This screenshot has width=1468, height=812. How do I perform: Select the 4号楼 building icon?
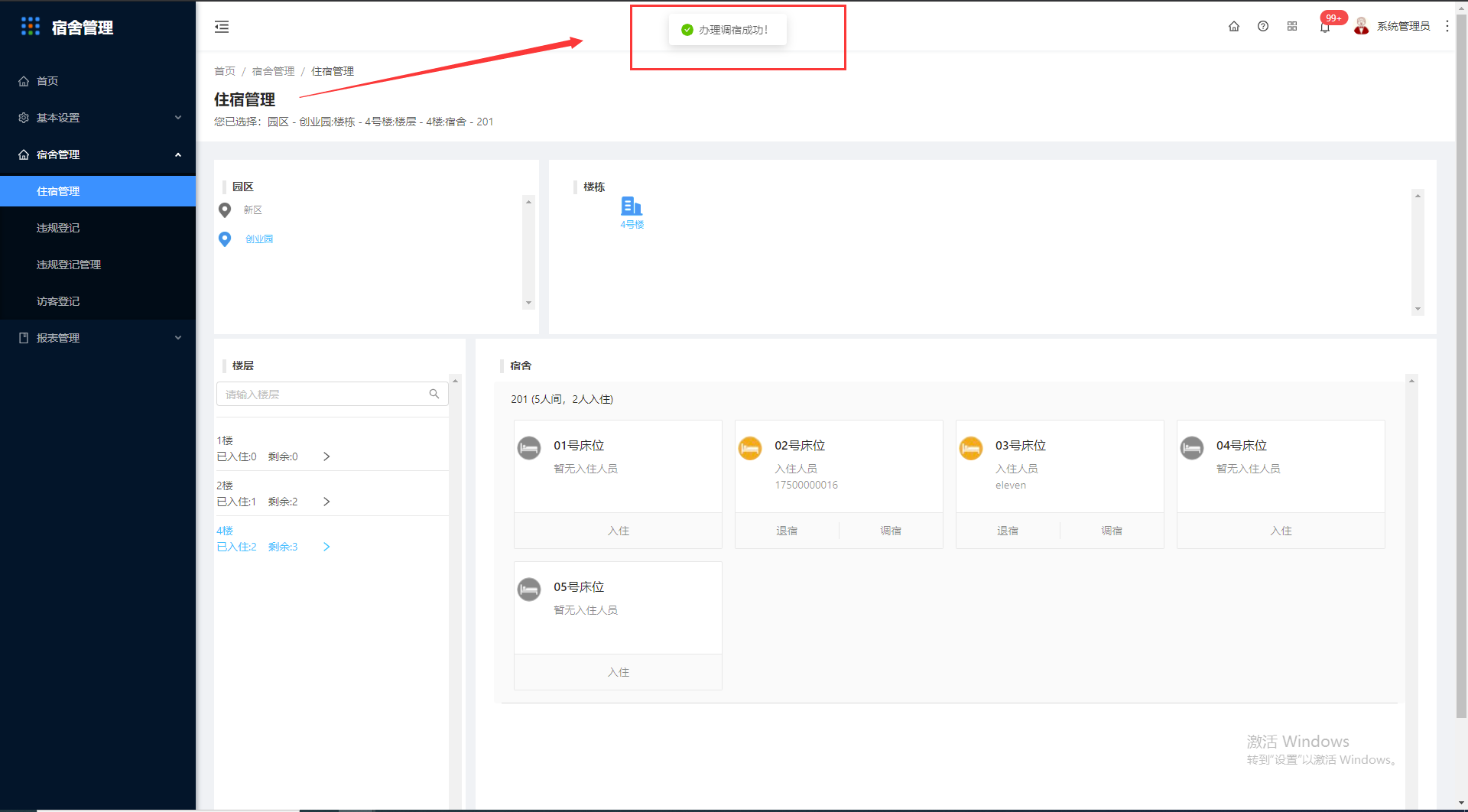(632, 206)
